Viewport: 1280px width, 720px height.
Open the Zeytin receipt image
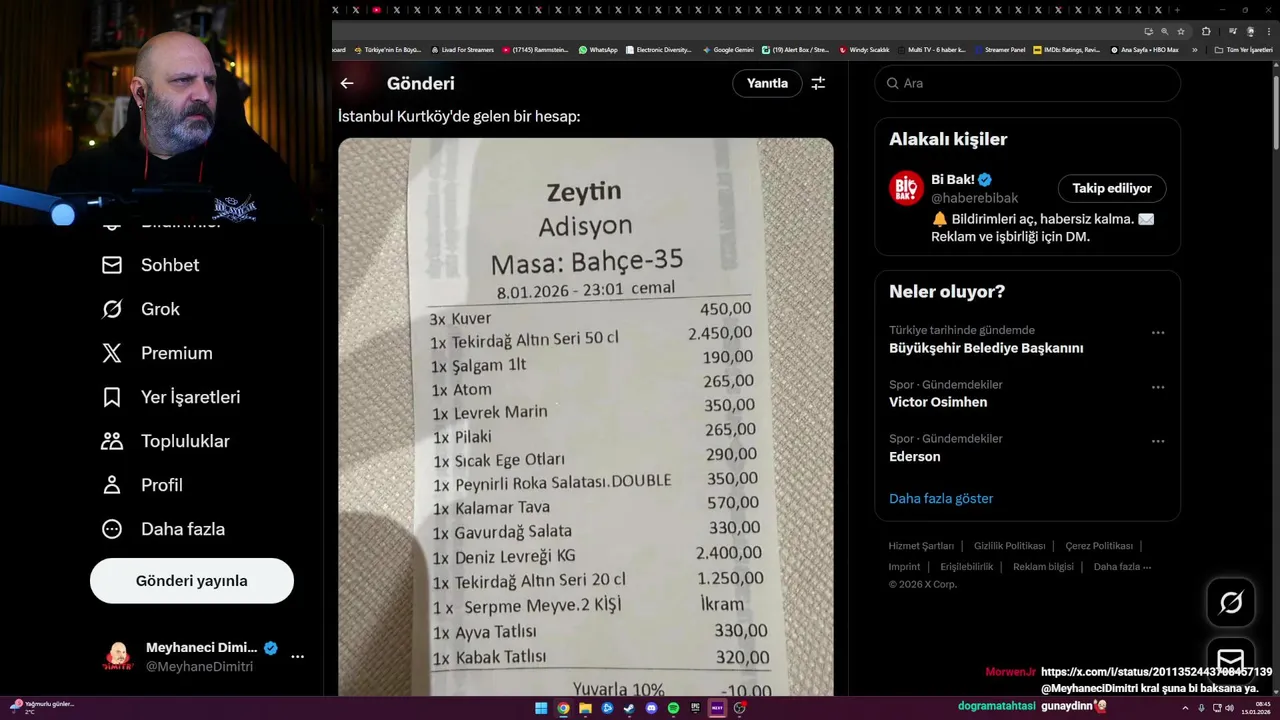point(585,417)
